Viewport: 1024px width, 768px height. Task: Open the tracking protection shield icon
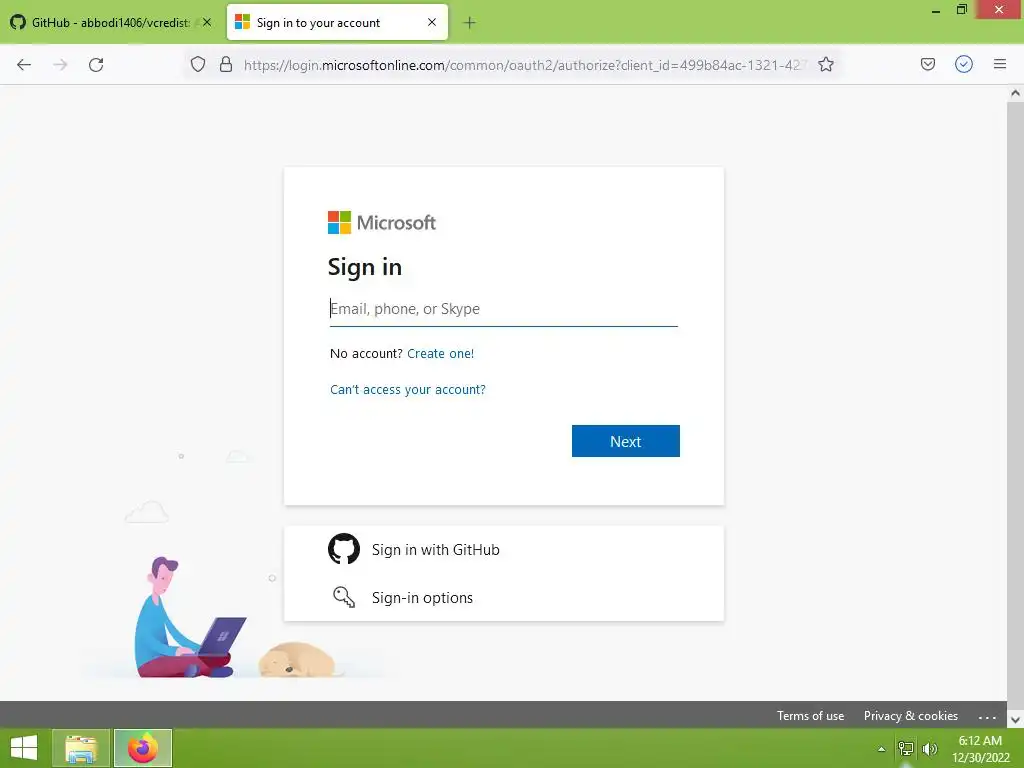click(x=198, y=64)
